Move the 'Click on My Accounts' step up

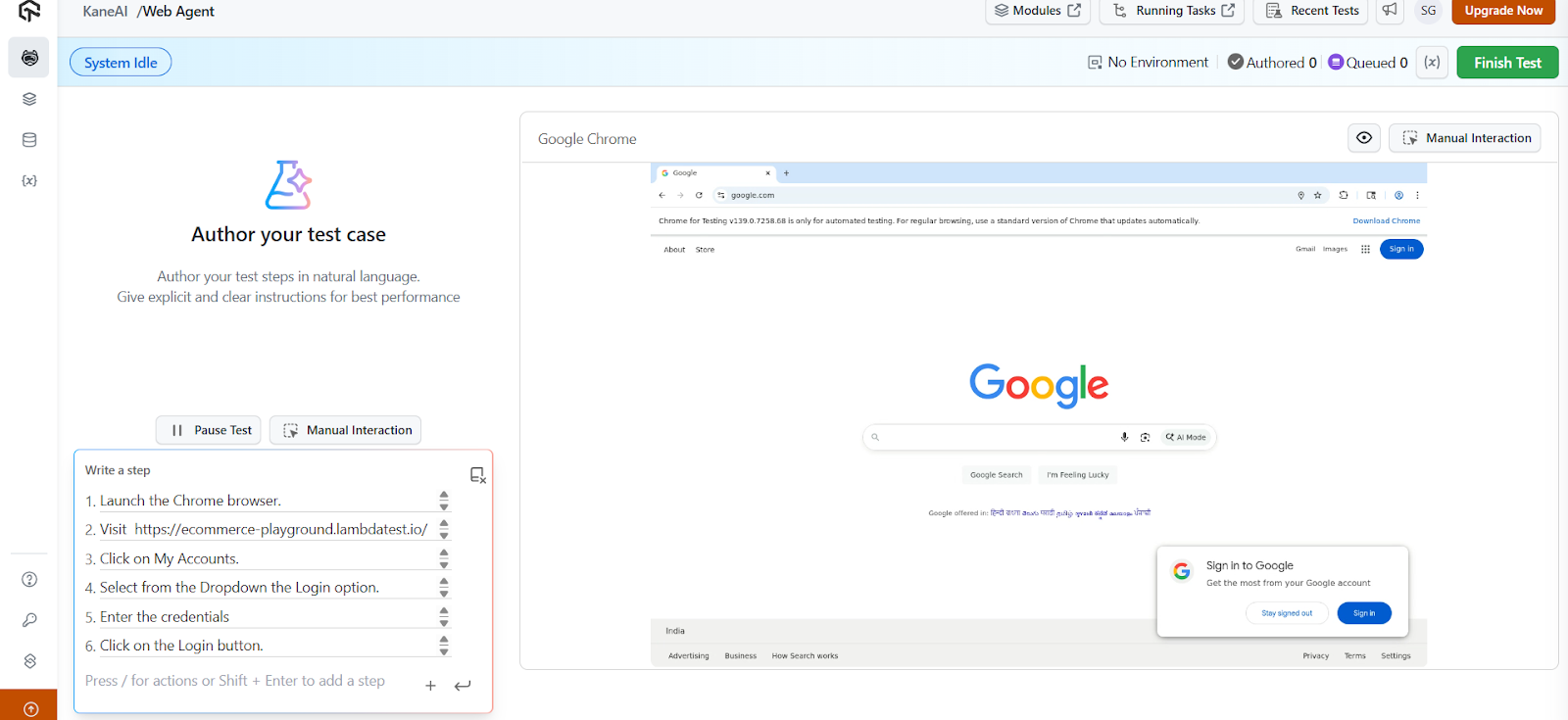point(444,553)
